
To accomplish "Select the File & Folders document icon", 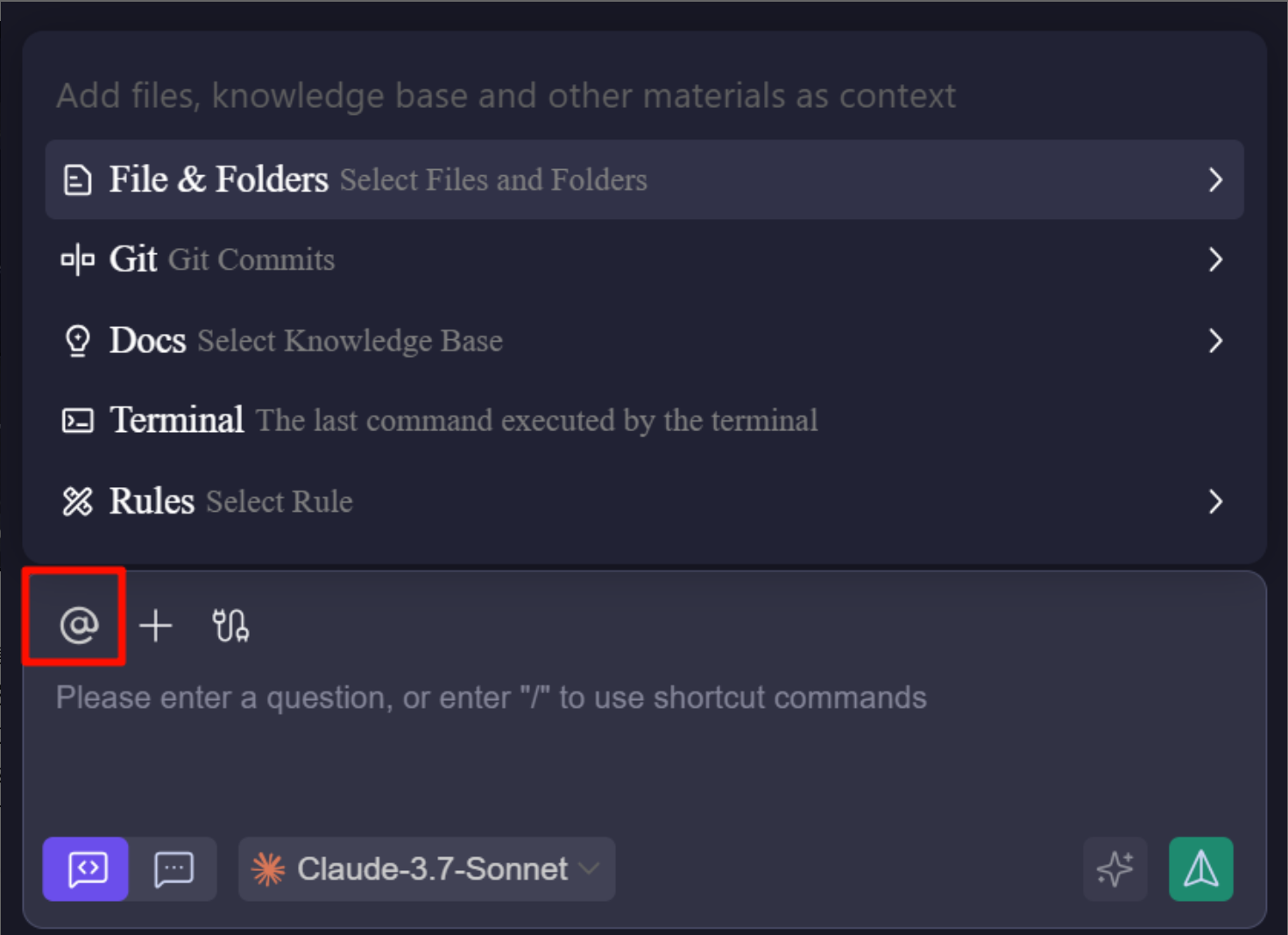I will point(77,179).
